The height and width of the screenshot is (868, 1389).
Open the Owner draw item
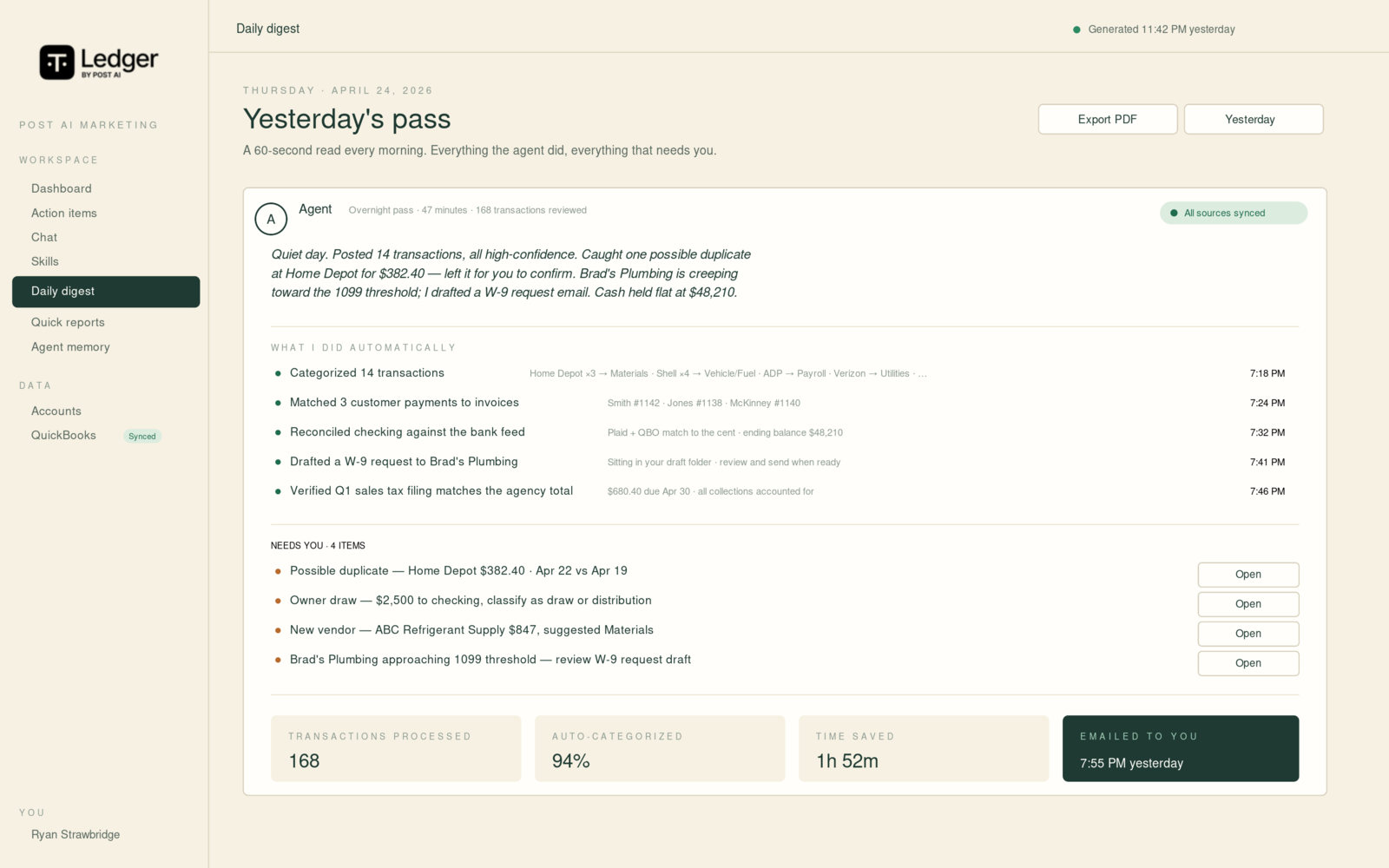tap(1248, 604)
